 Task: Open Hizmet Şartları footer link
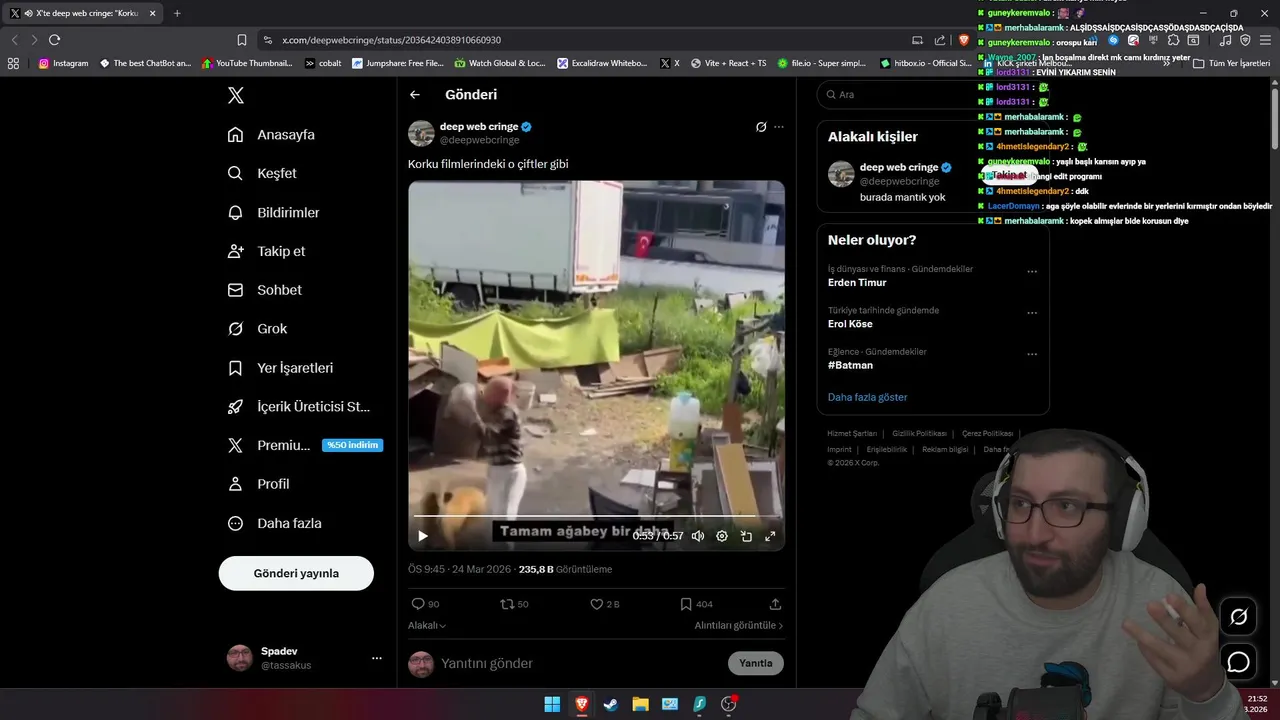[x=852, y=433]
